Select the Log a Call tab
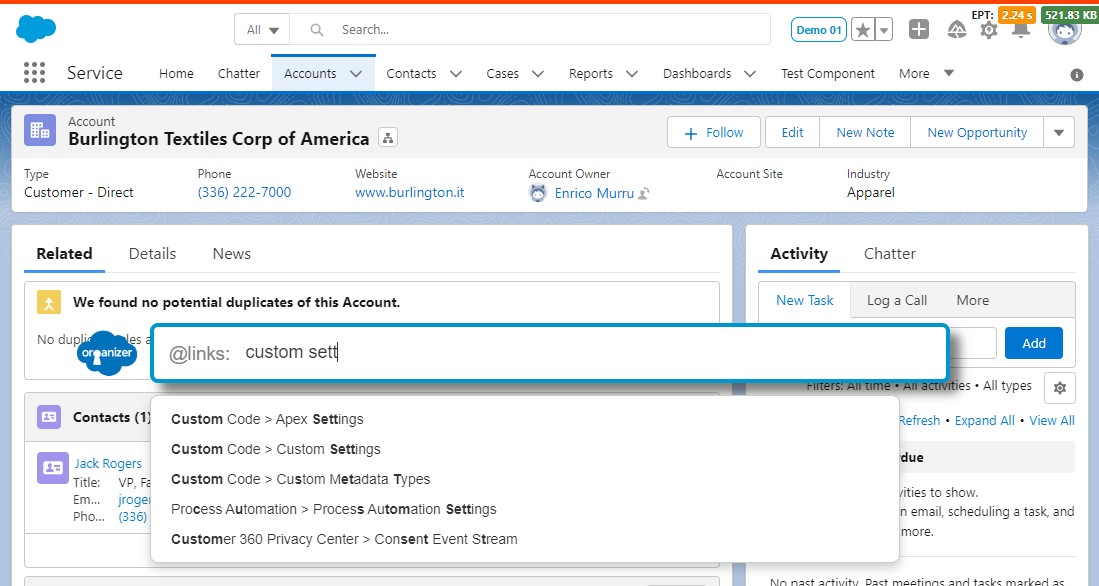1099x586 pixels. (896, 301)
